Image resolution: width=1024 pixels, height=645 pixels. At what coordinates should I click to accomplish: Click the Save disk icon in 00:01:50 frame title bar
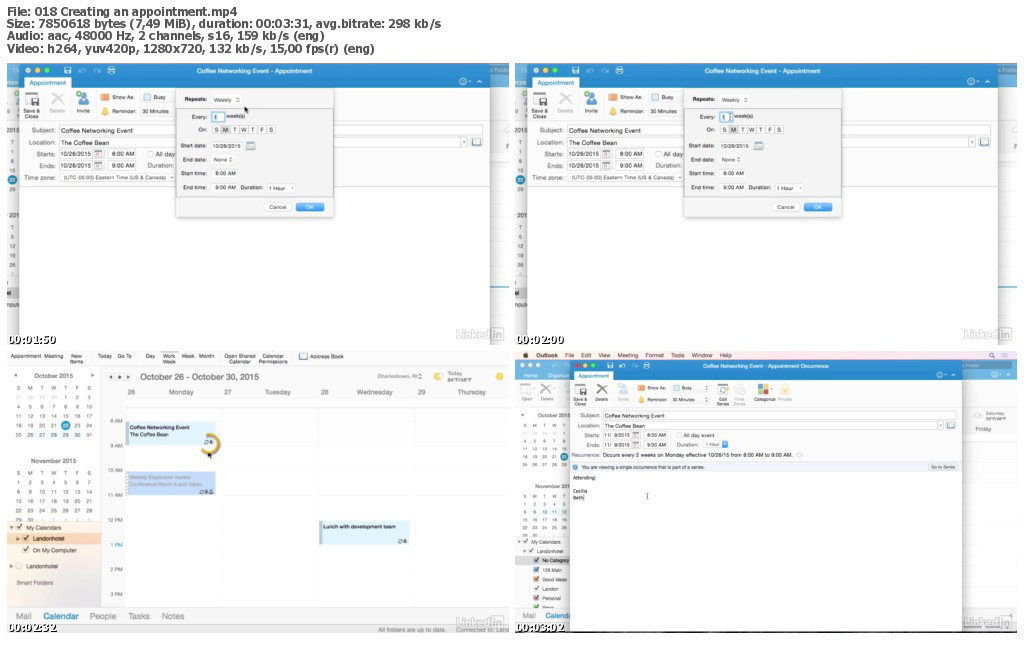click(x=67, y=71)
